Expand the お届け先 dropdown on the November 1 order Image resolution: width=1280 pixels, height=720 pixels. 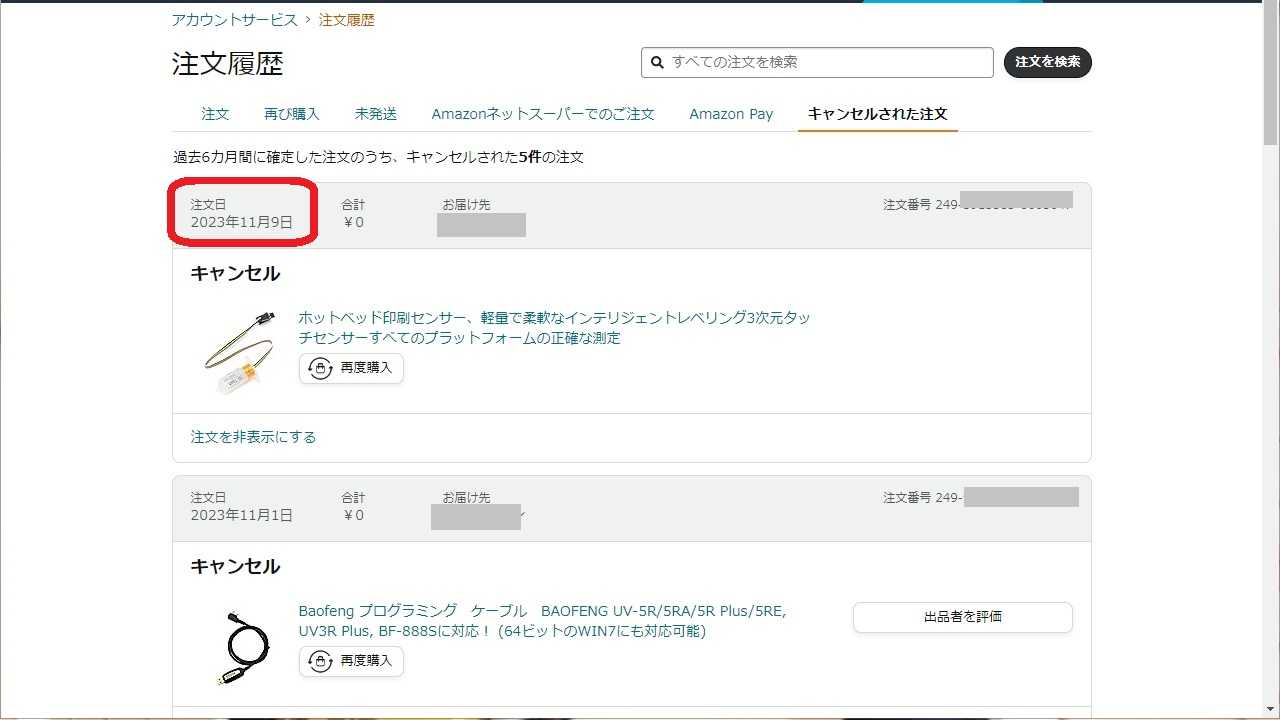pos(523,516)
